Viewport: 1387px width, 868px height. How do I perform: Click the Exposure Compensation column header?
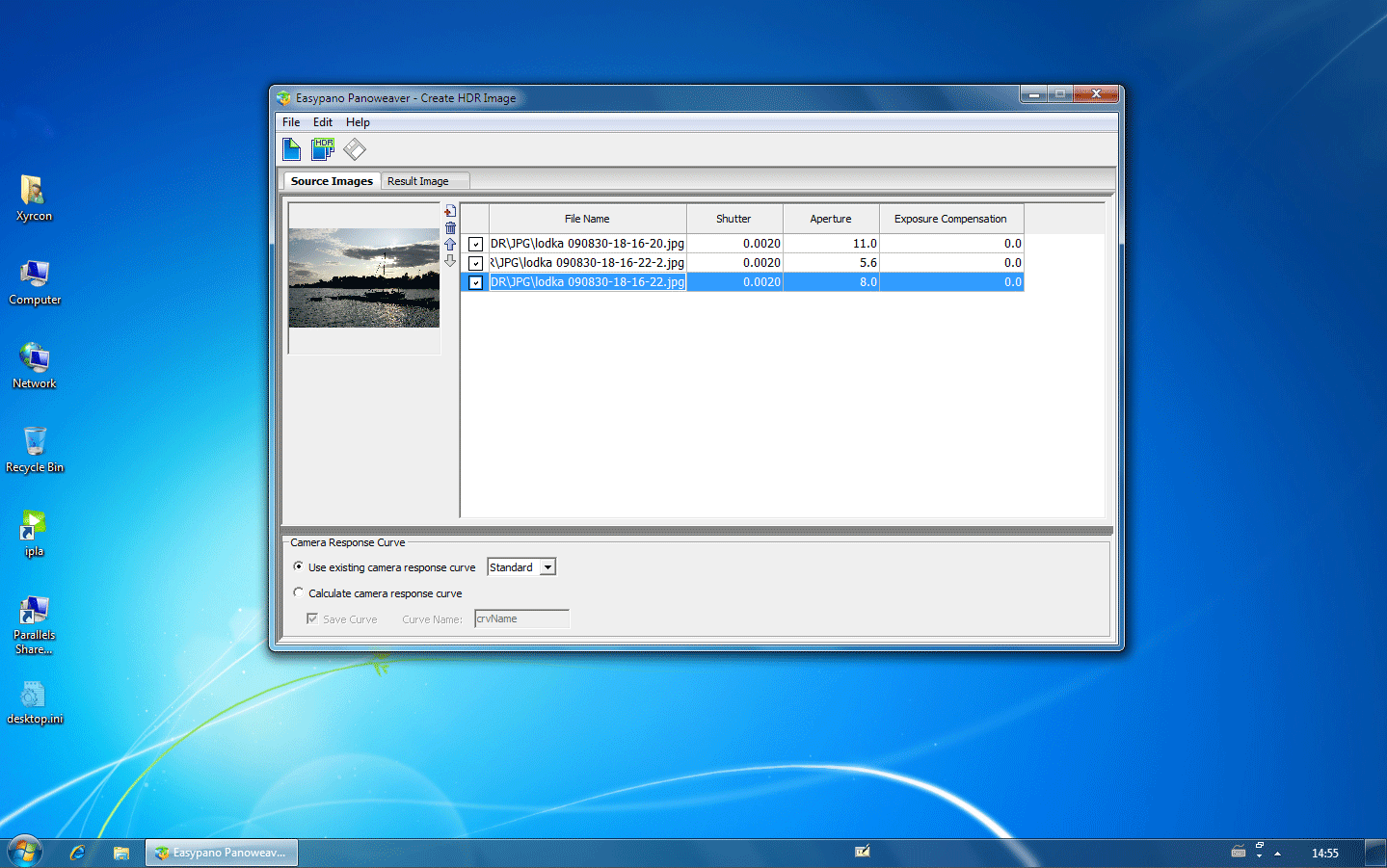(951, 219)
